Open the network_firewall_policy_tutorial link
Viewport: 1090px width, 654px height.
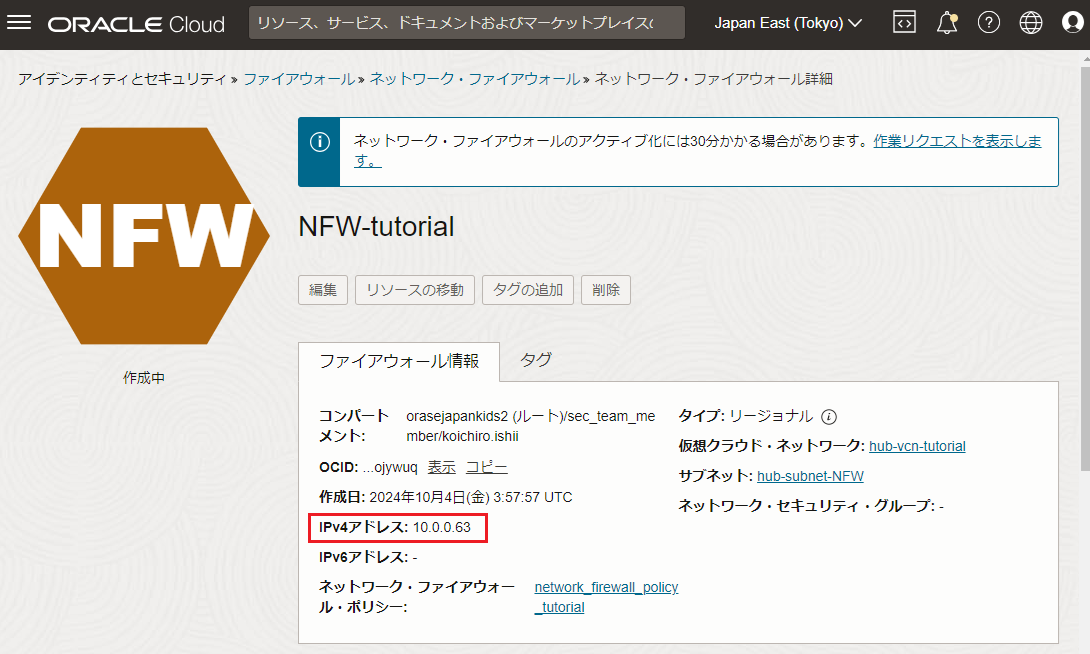click(x=605, y=587)
